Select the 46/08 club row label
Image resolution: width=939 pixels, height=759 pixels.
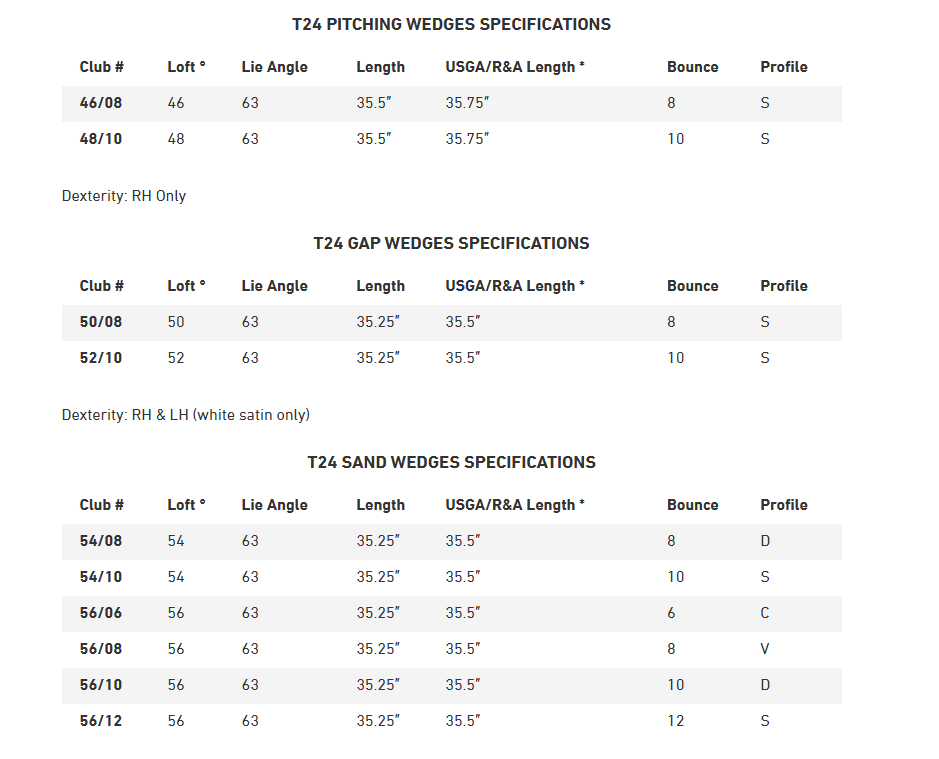tap(101, 103)
